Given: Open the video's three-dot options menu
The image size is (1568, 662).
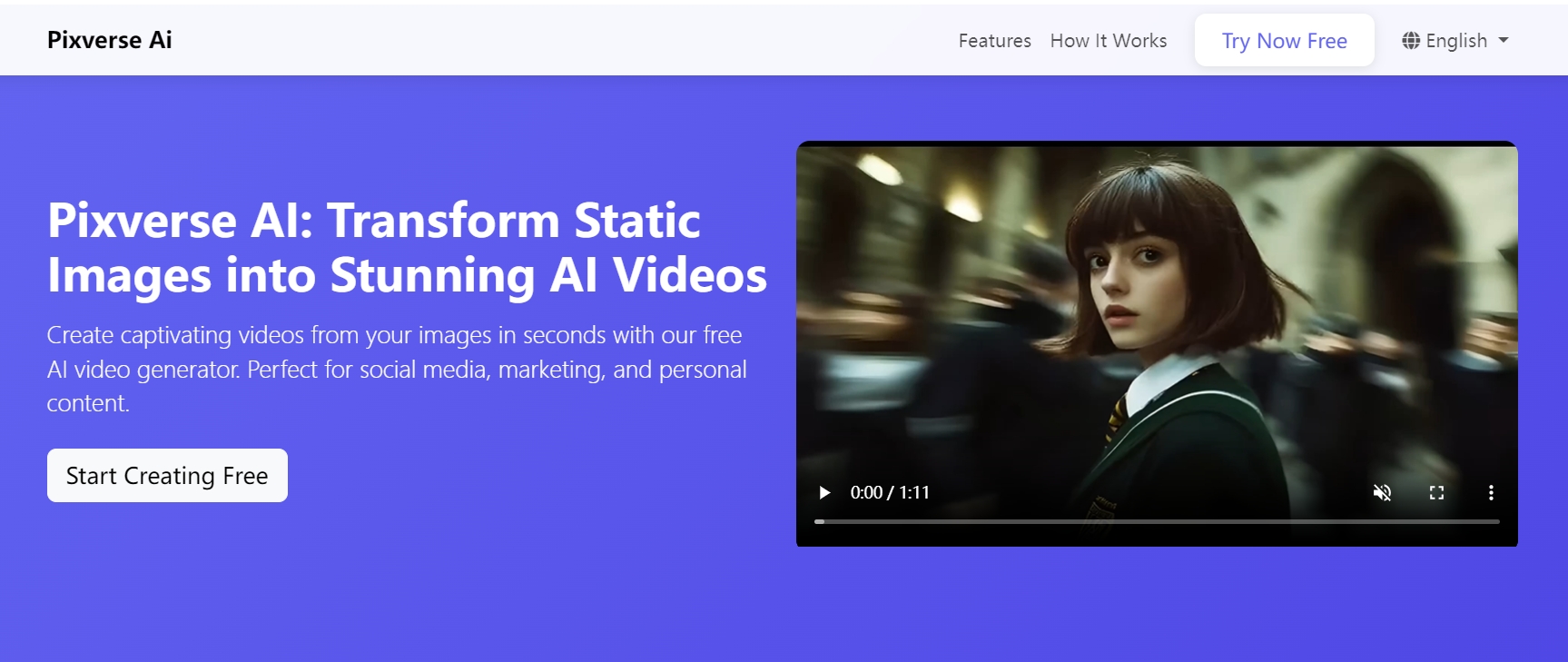Looking at the screenshot, I should tap(1491, 492).
